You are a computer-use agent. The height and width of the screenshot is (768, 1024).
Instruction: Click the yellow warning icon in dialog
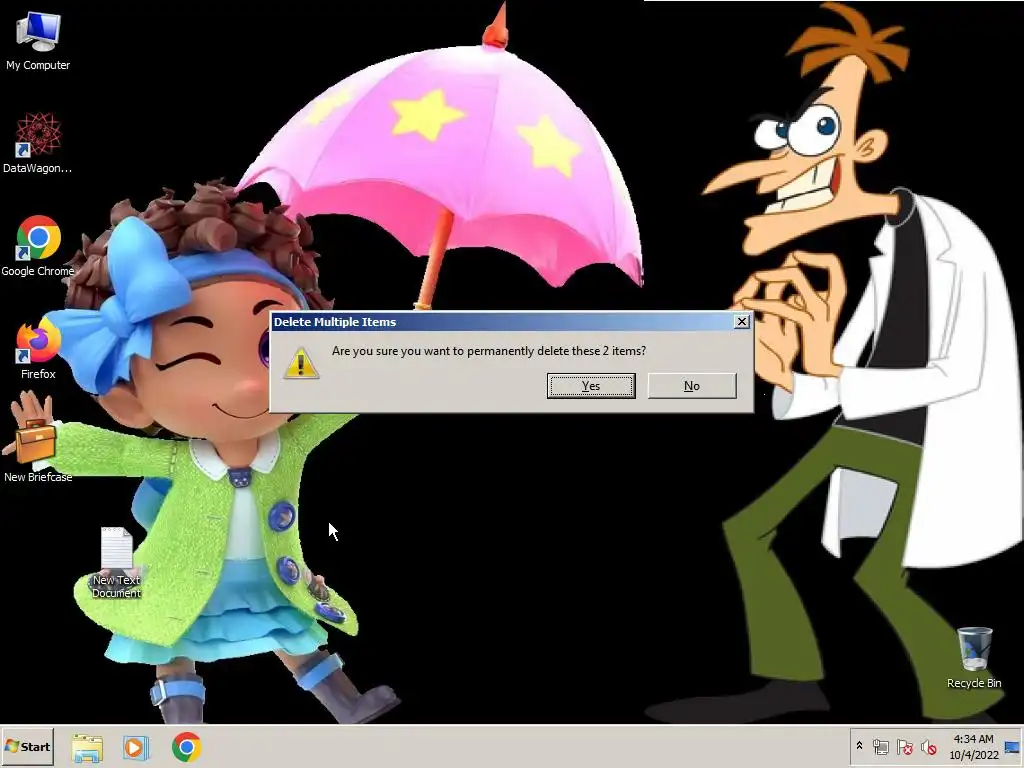301,363
